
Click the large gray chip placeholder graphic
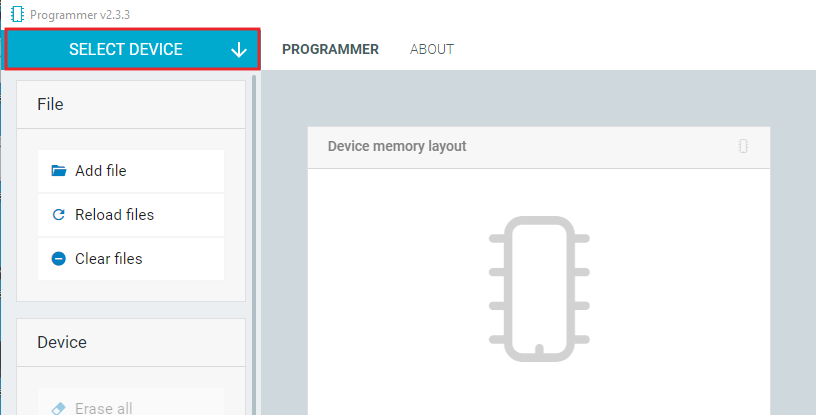point(539,289)
